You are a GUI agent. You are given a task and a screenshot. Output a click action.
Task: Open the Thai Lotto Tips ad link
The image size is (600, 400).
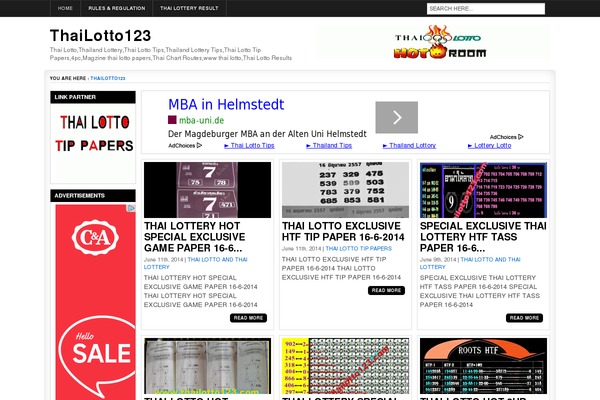tap(249, 145)
